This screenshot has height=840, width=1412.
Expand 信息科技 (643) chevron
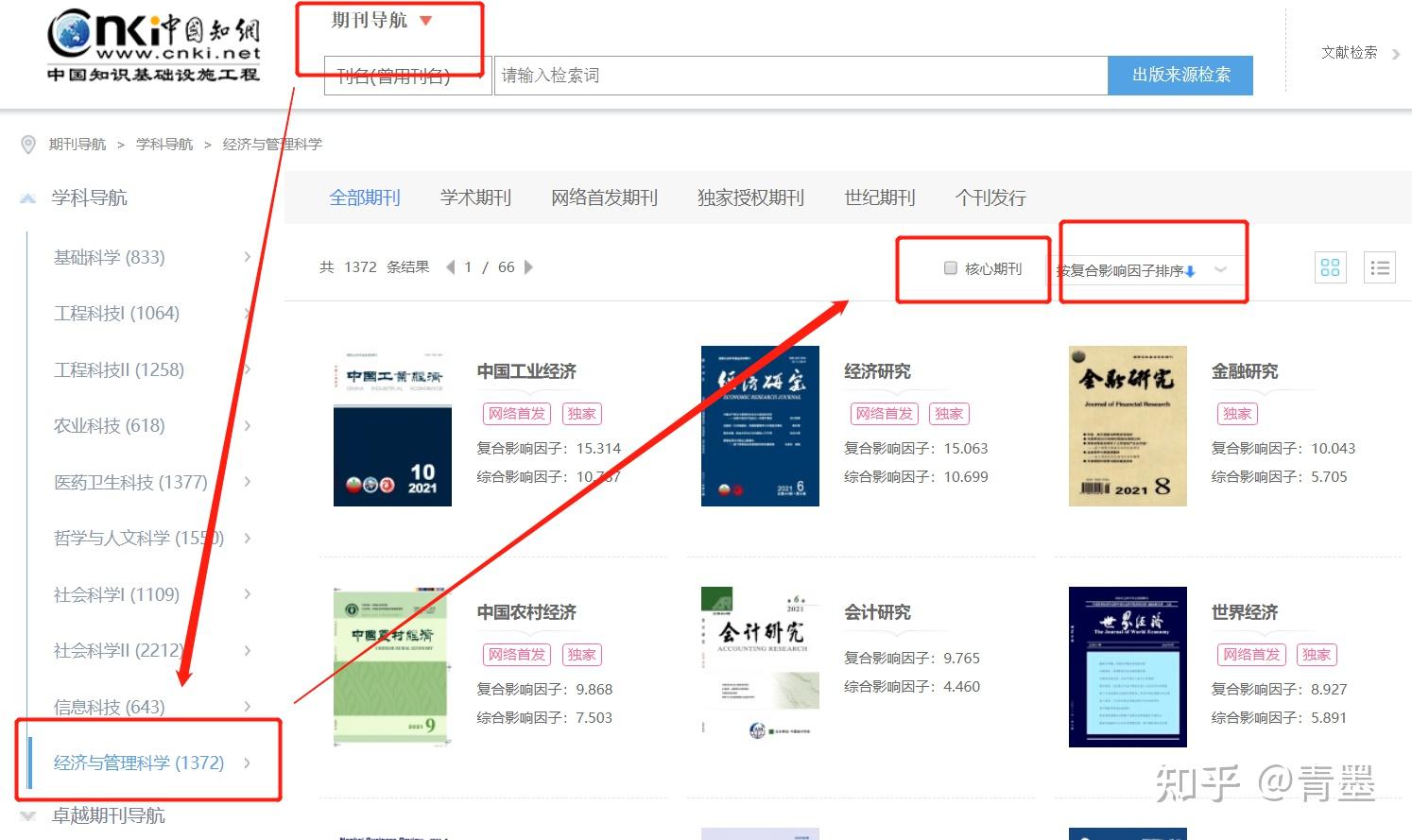[248, 707]
